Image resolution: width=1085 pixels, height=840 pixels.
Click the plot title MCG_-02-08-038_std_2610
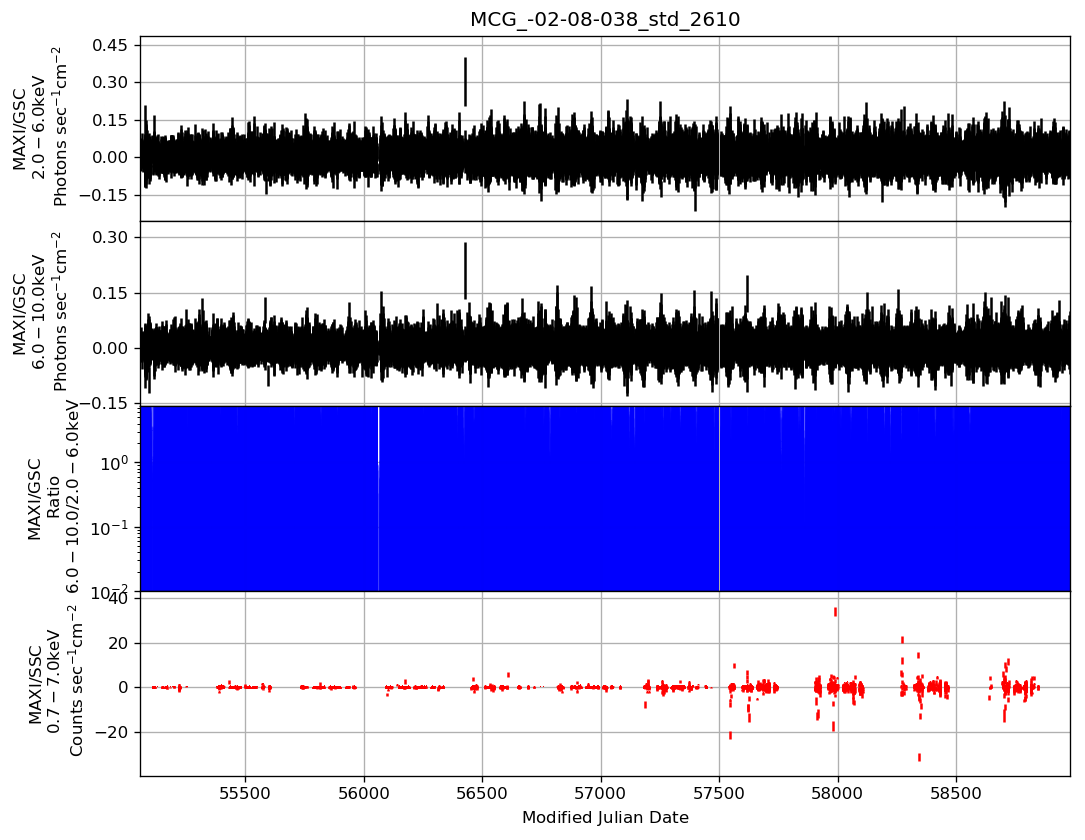point(605,19)
